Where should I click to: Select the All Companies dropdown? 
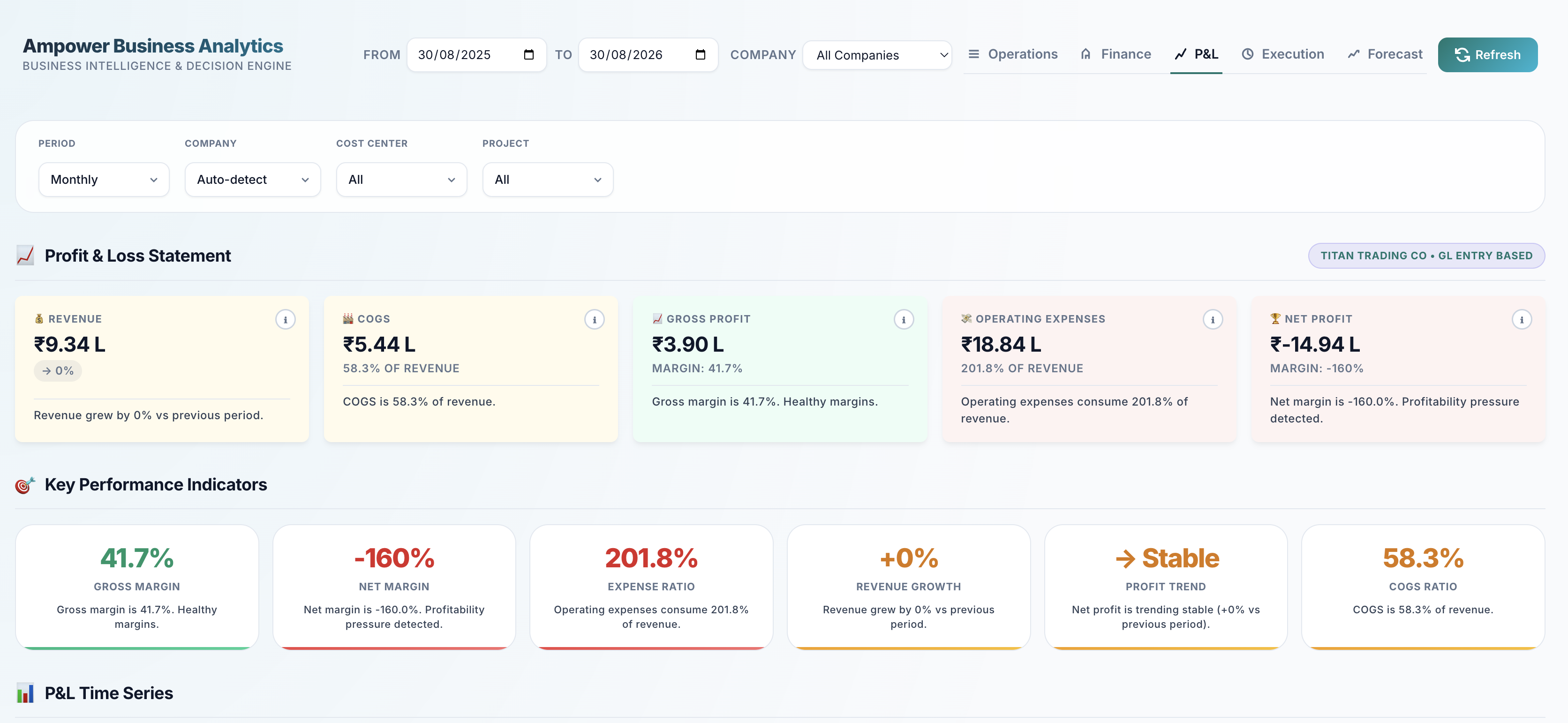(x=877, y=55)
